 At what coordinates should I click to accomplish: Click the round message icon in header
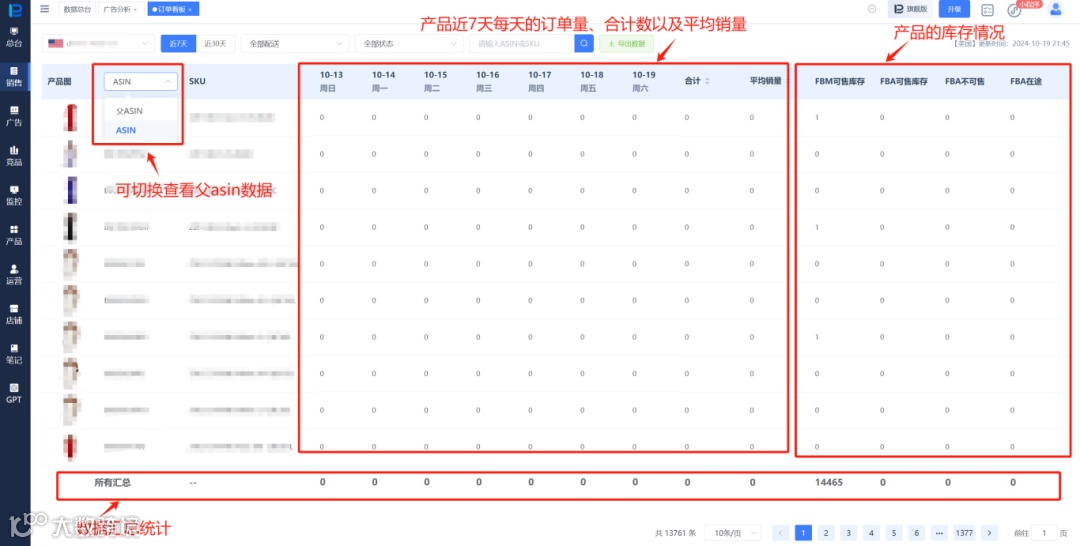click(x=872, y=10)
